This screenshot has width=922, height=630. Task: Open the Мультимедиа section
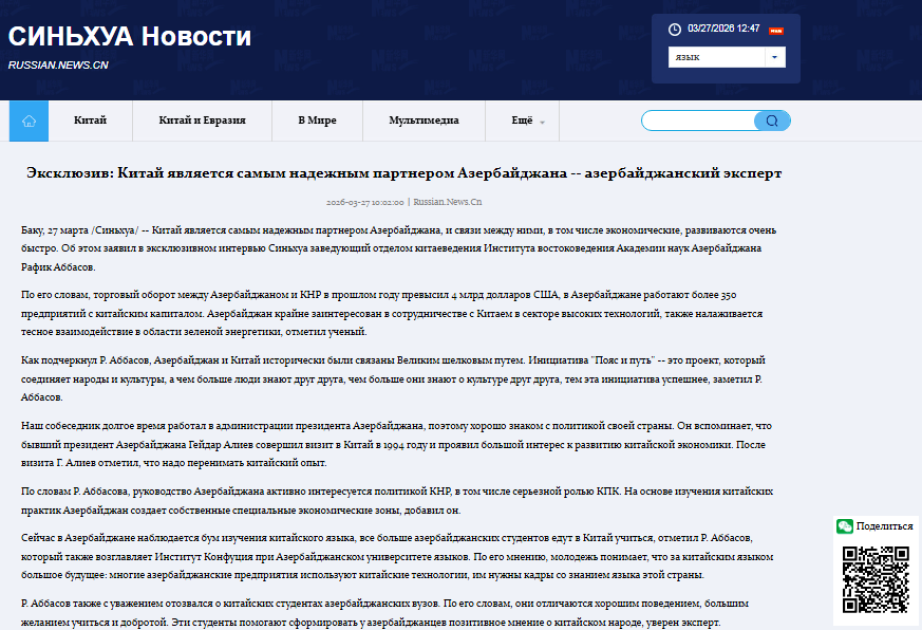[424, 121]
